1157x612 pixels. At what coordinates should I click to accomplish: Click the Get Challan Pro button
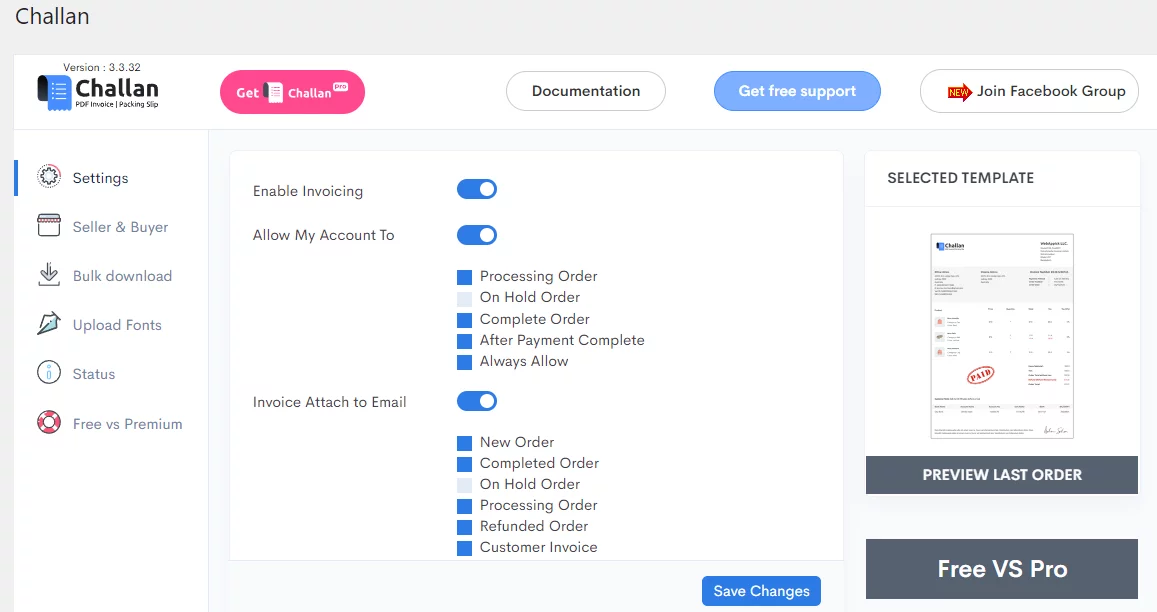click(x=292, y=92)
